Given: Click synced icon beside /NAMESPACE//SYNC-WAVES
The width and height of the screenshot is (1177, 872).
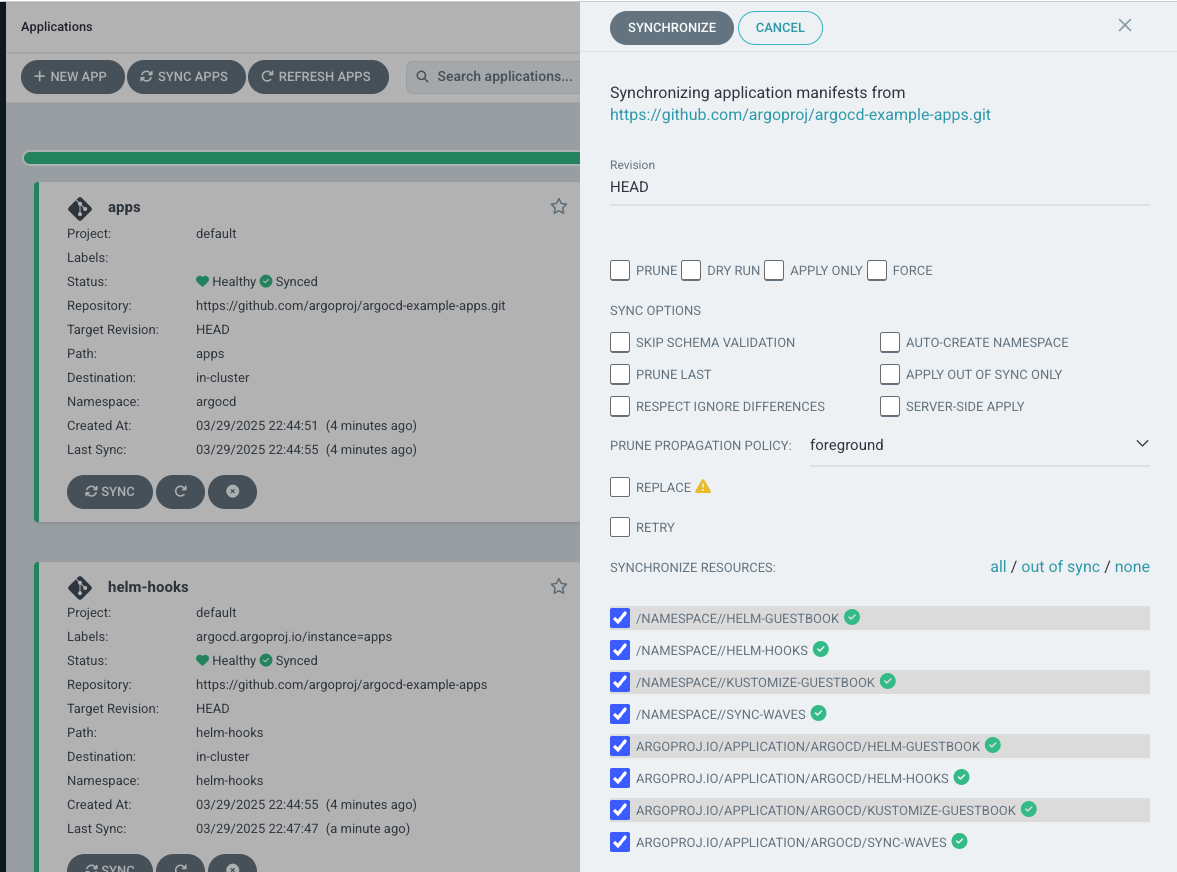Looking at the screenshot, I should (819, 713).
